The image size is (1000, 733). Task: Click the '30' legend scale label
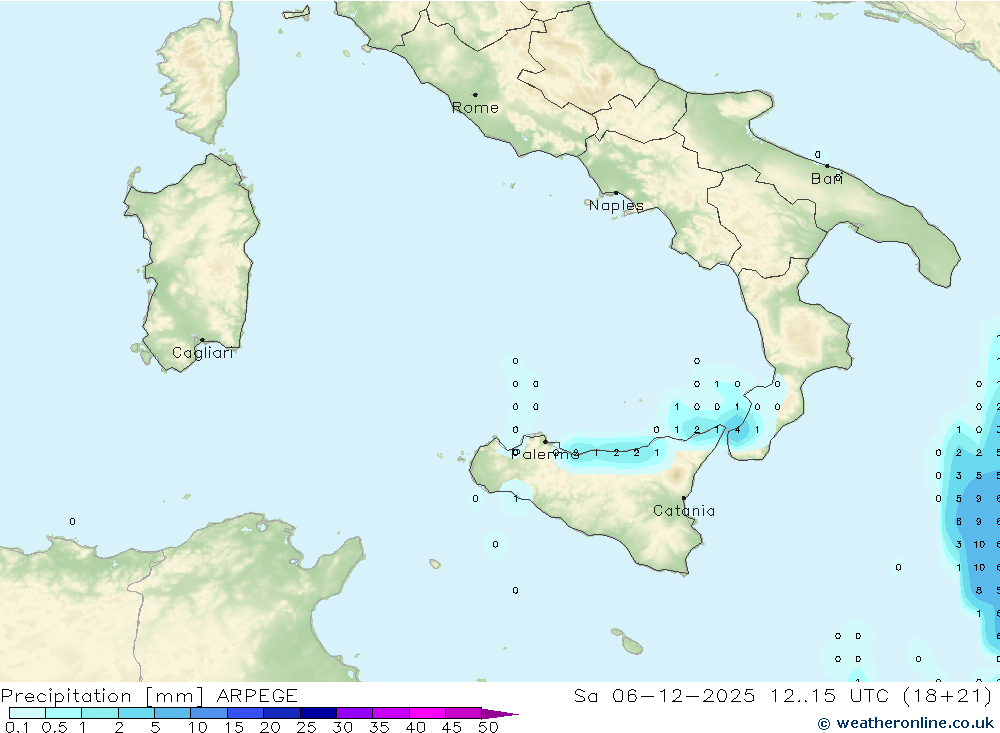click(343, 727)
